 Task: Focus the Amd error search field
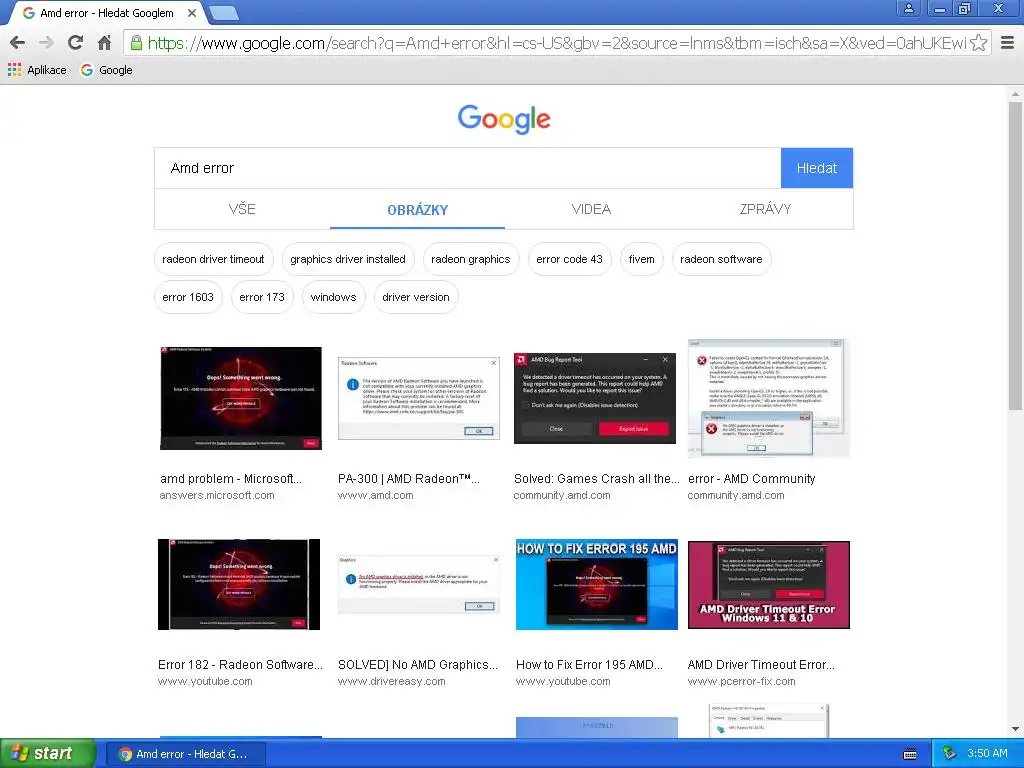(x=468, y=168)
